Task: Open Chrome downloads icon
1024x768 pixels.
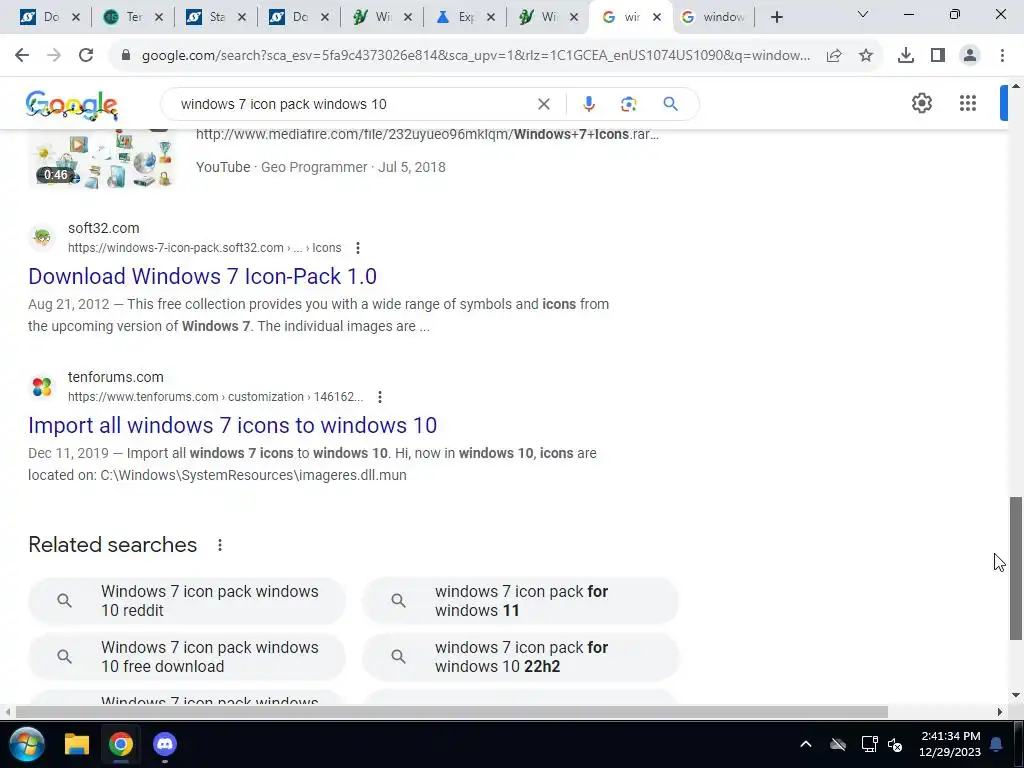Action: point(906,56)
